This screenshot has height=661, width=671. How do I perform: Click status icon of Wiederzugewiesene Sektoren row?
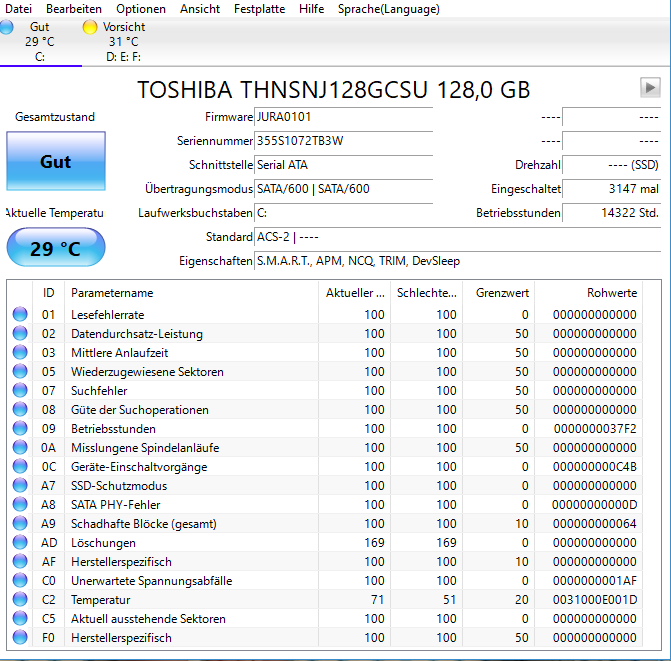pos(20,371)
